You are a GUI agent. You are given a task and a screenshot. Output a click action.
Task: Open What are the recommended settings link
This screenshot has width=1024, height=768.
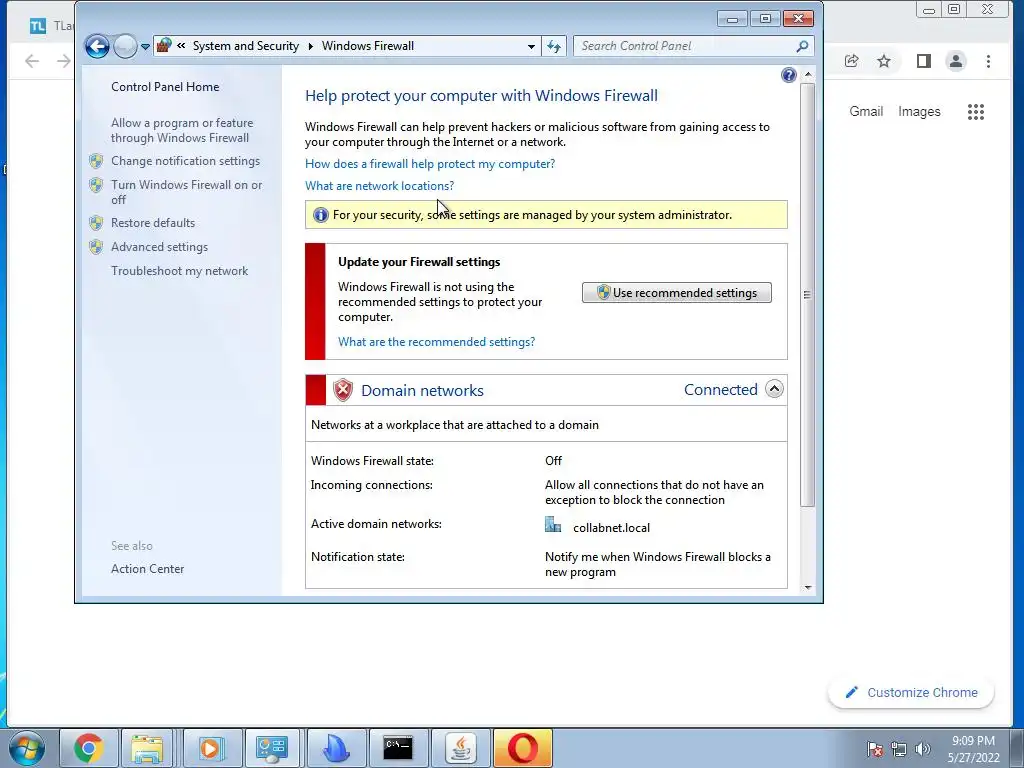pos(436,342)
